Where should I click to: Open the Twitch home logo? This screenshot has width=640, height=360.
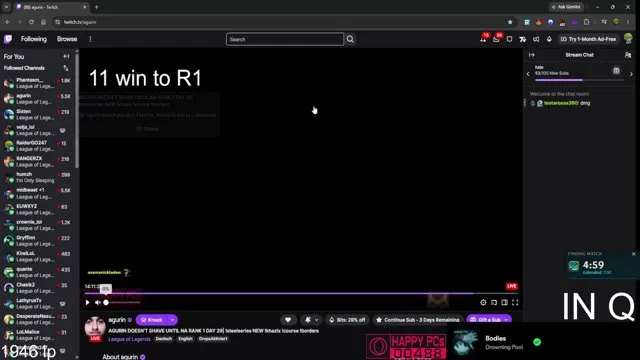click(x=8, y=39)
